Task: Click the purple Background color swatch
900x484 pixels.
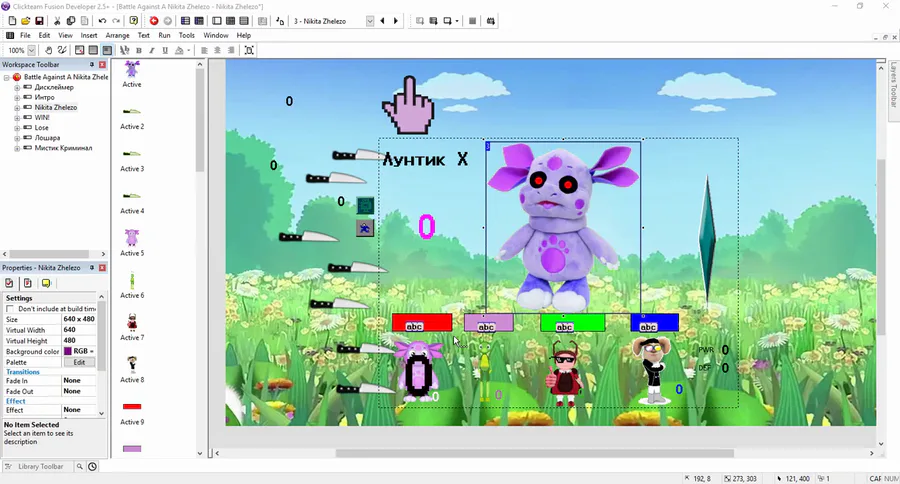Action: (x=68, y=351)
